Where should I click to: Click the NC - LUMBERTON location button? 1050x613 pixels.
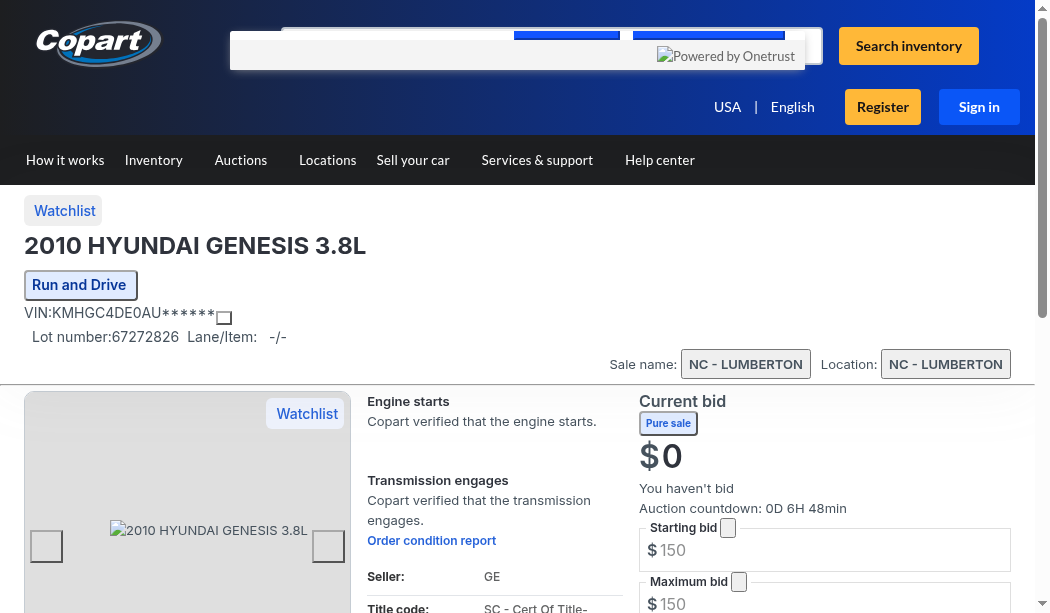tap(946, 364)
